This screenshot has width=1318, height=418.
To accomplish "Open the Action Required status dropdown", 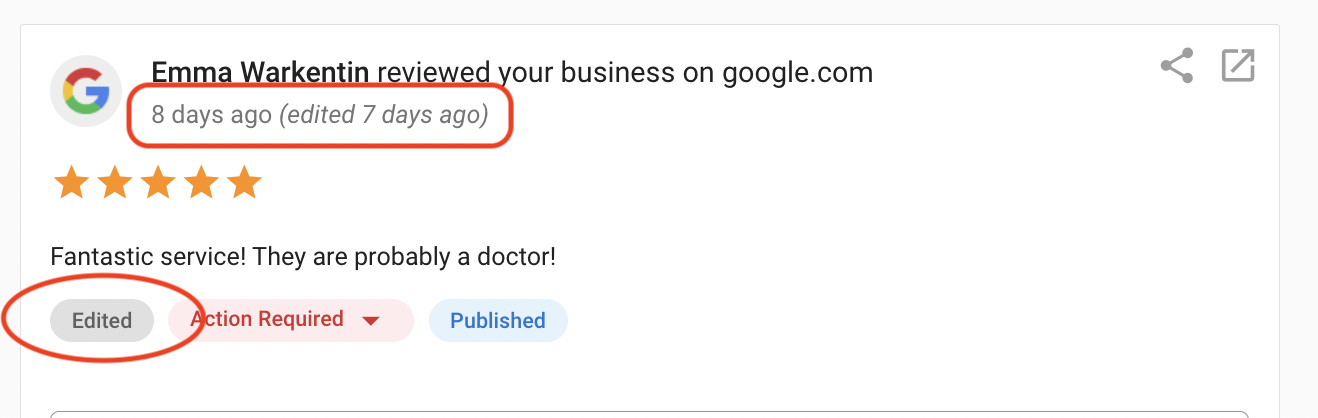I will pos(291,320).
